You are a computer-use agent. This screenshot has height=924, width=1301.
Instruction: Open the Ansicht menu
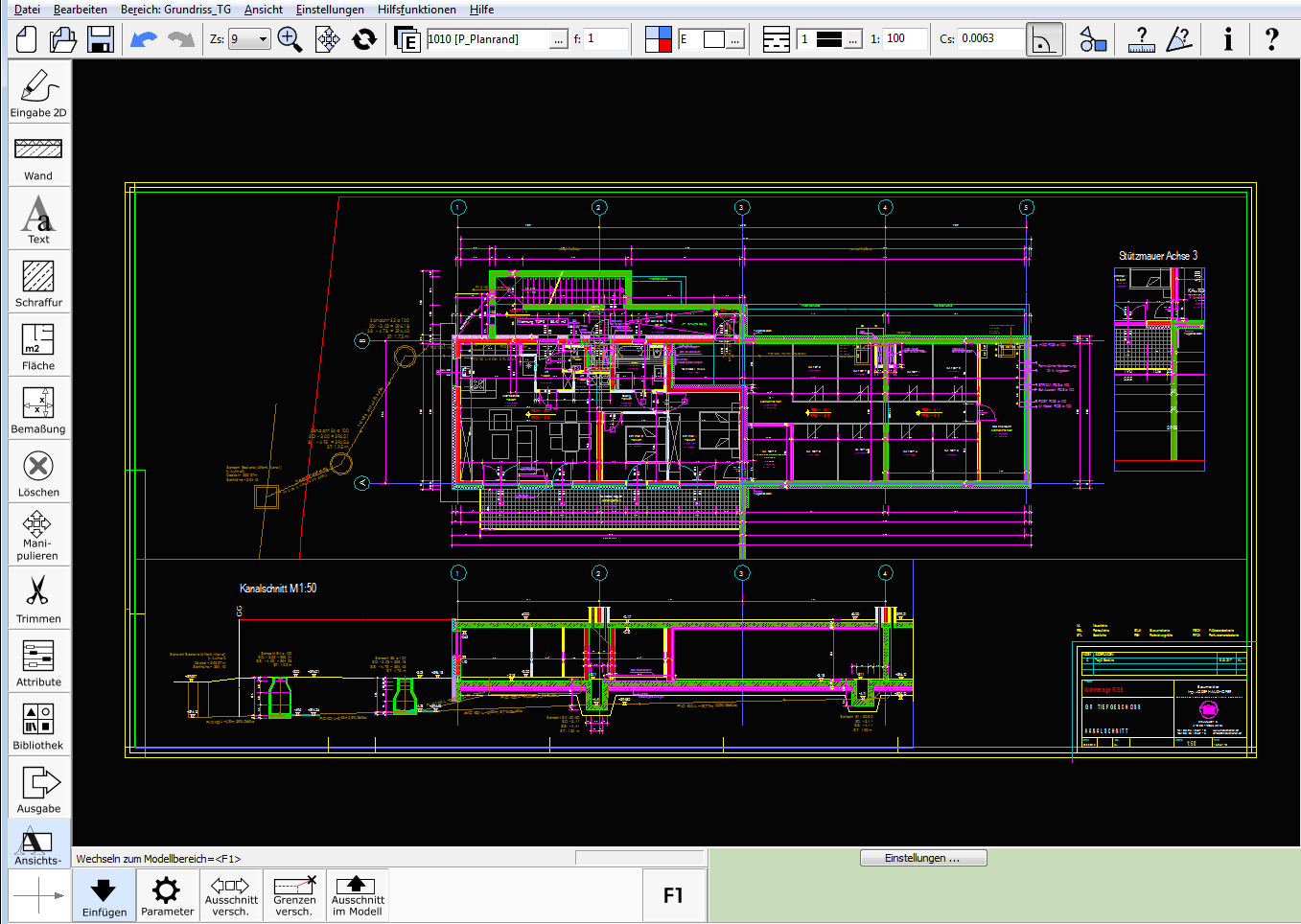point(264,10)
